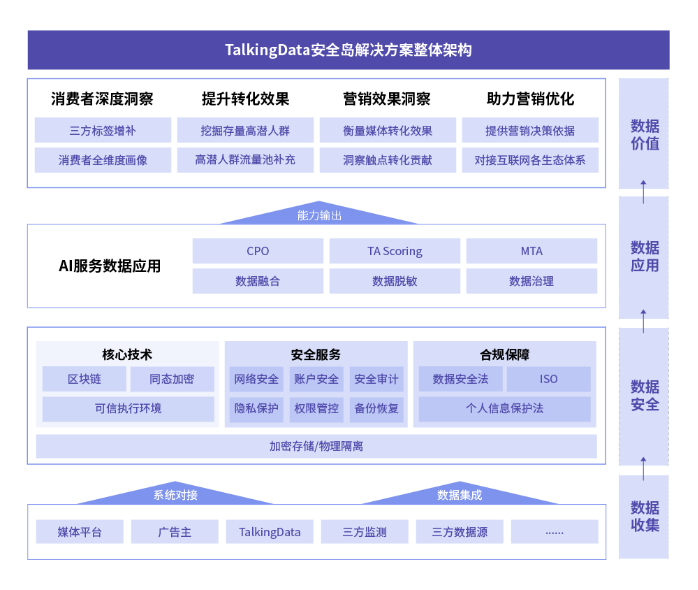Click the TalkingData source box
This screenshot has width=698, height=590.
270,532
